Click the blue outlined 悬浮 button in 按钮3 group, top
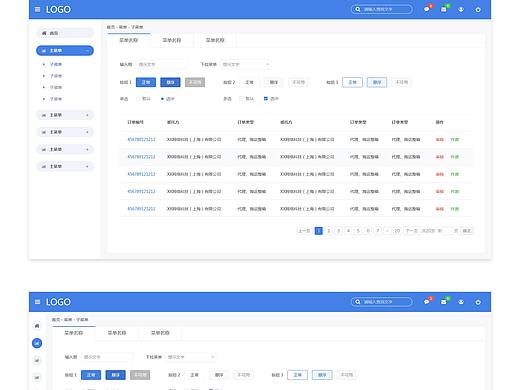520x390 pixels. click(377, 82)
